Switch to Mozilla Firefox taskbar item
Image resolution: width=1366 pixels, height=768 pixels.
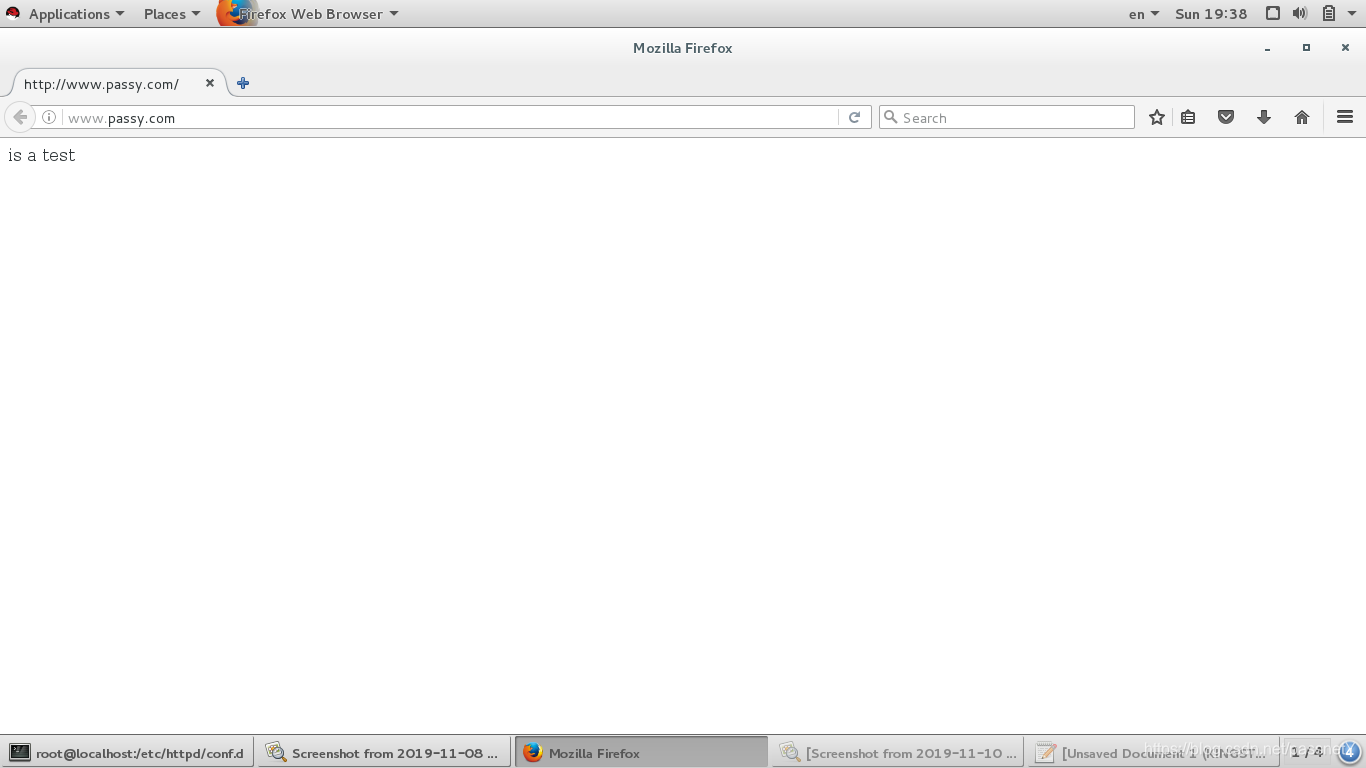click(x=641, y=753)
